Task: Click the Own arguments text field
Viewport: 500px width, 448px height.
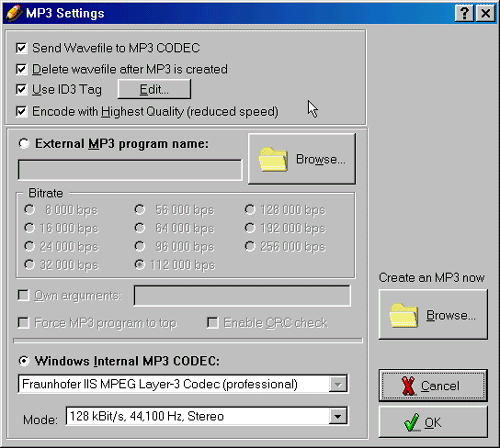Action: click(242, 295)
